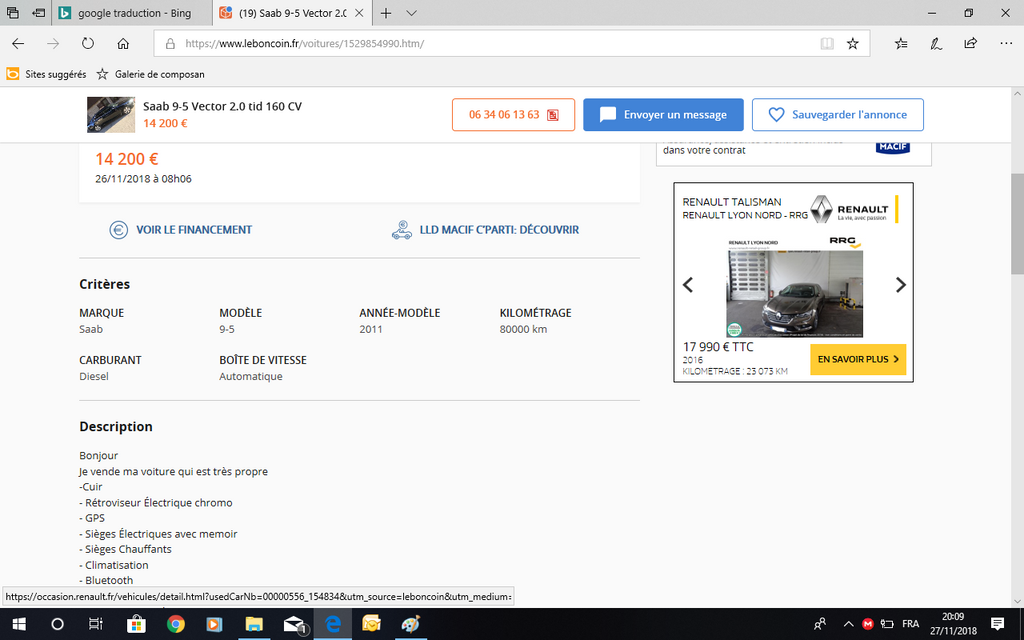Open the Mail app on taskbar
Image resolution: width=1024 pixels, height=640 pixels.
(x=294, y=624)
